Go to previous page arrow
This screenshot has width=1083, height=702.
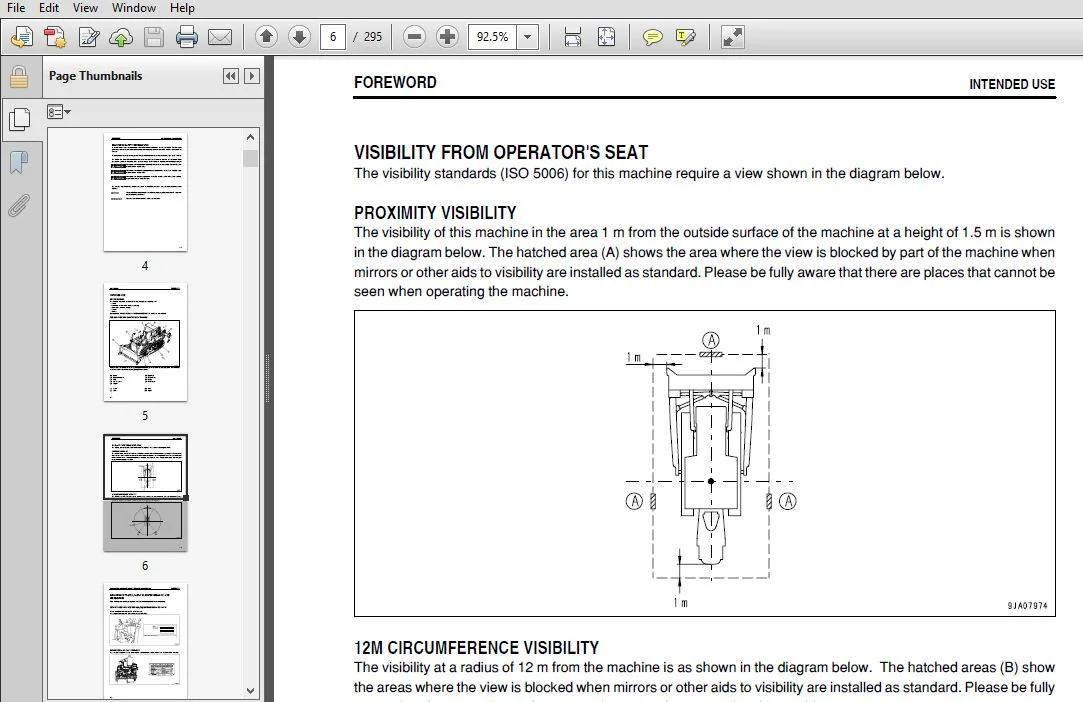click(267, 37)
